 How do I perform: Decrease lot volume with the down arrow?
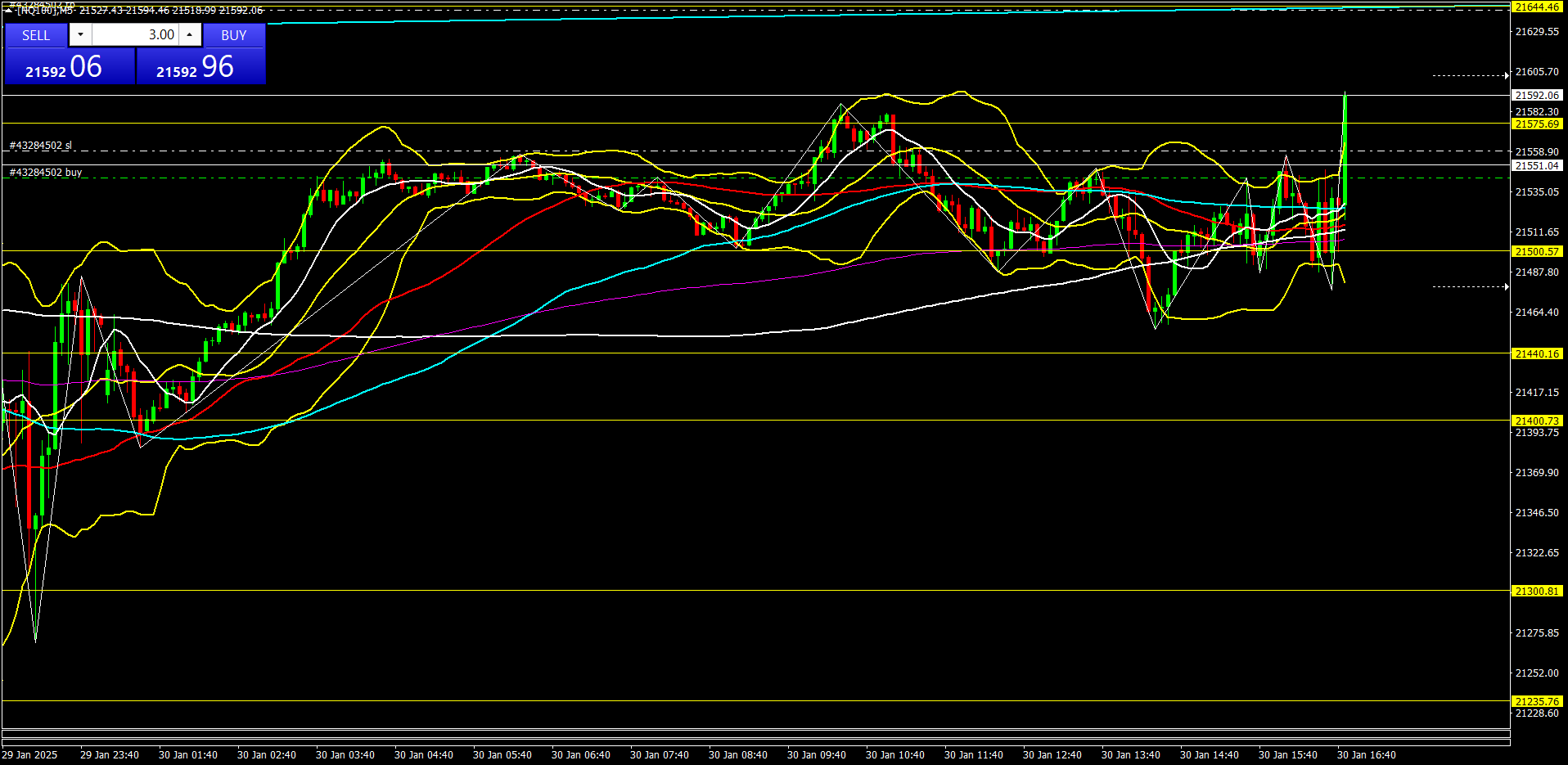click(x=80, y=34)
